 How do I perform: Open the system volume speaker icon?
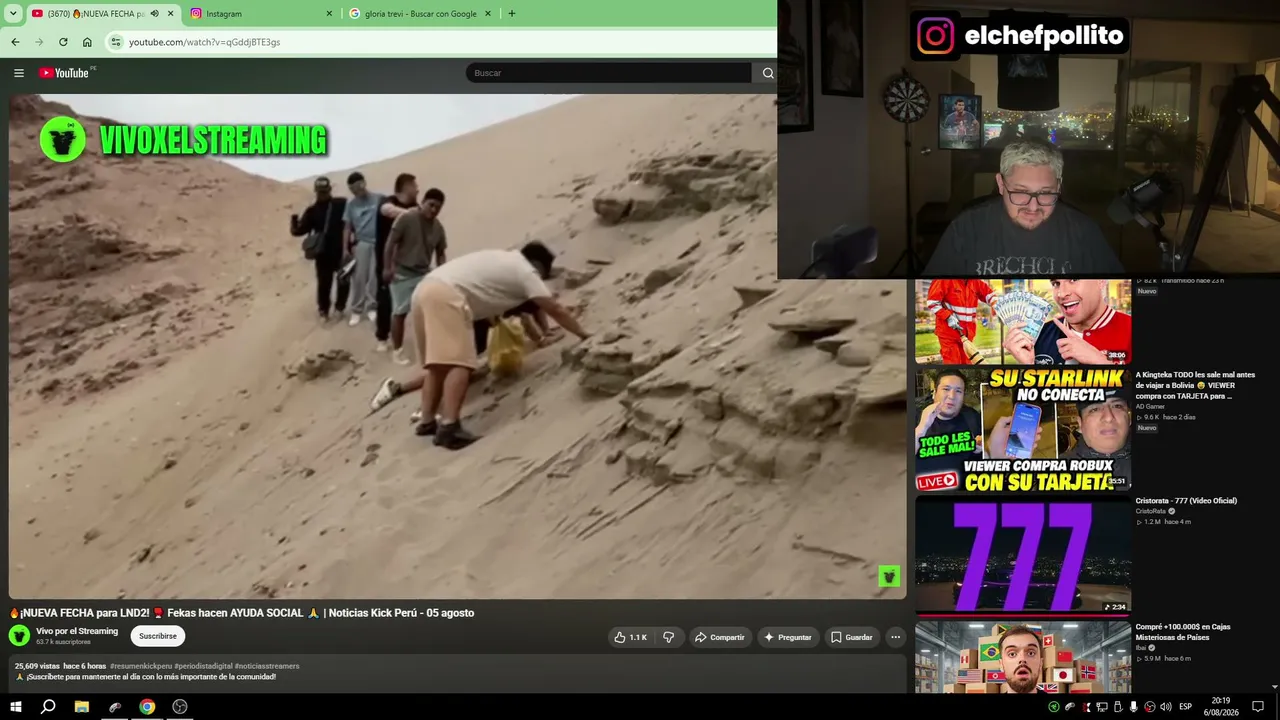point(1166,707)
